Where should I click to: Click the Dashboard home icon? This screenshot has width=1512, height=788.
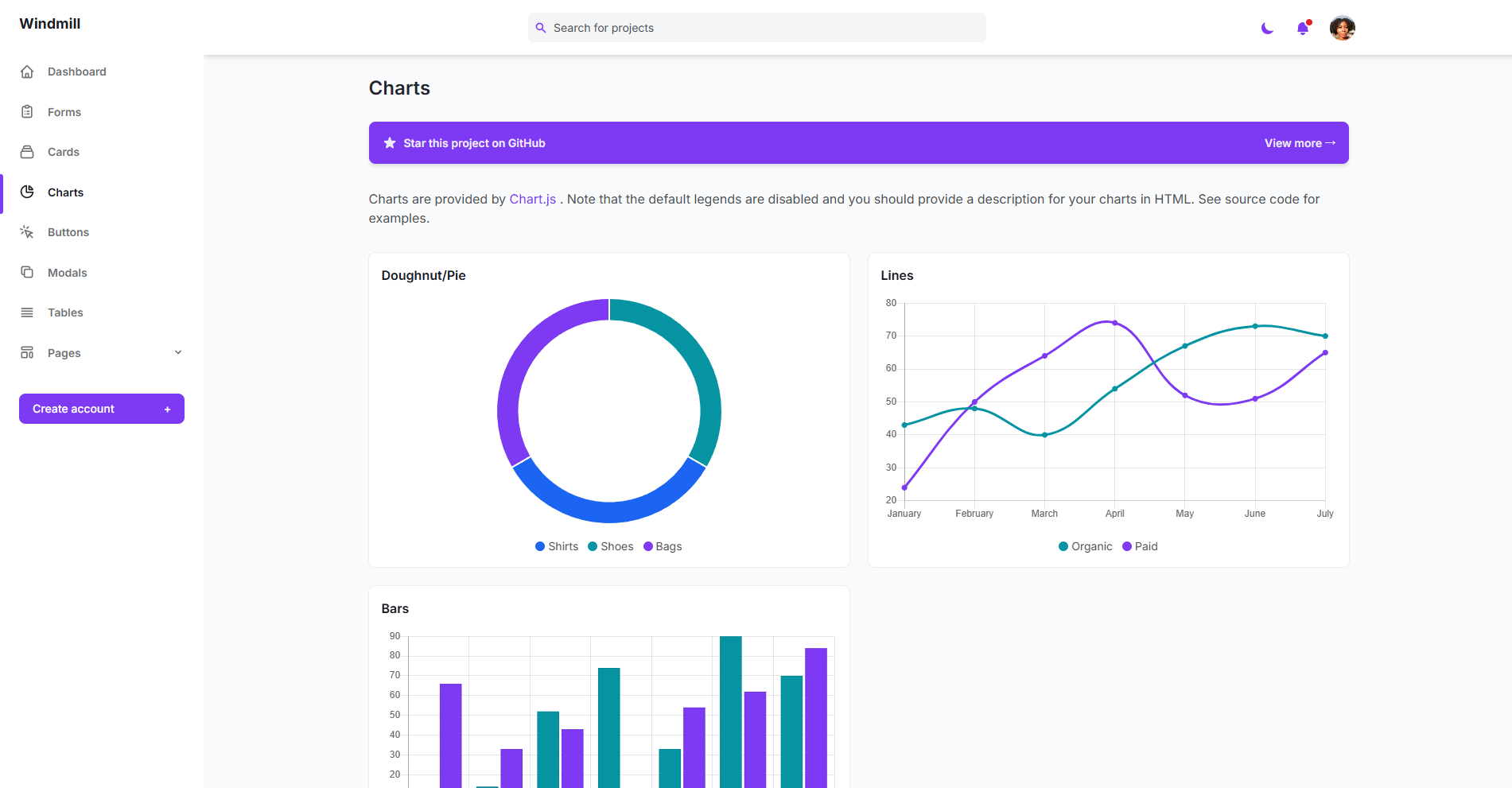(x=27, y=72)
